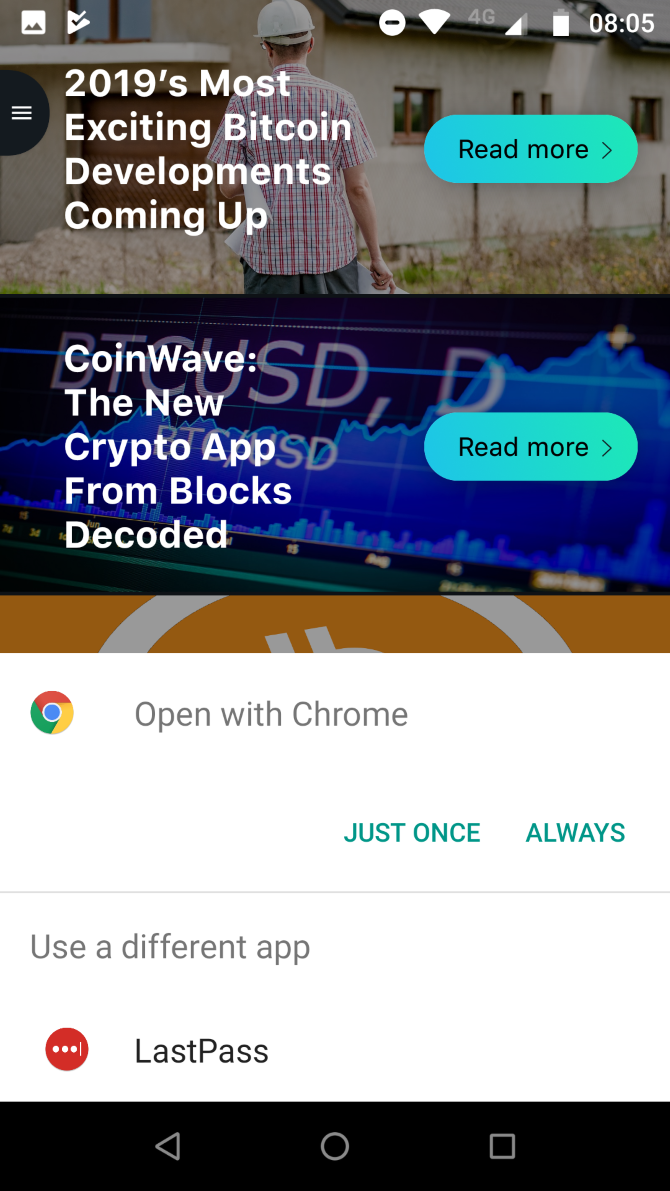Open recent apps with square button
670x1191 pixels.
click(502, 1145)
